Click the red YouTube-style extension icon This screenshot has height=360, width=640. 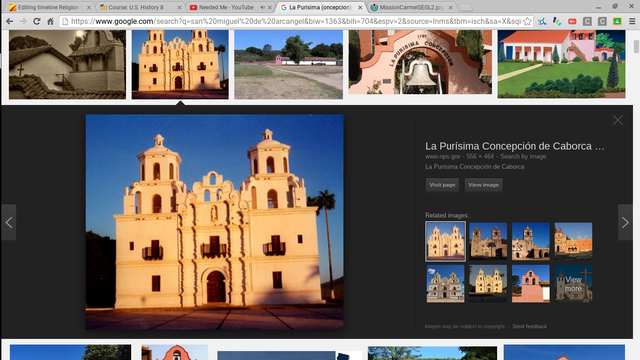point(572,21)
